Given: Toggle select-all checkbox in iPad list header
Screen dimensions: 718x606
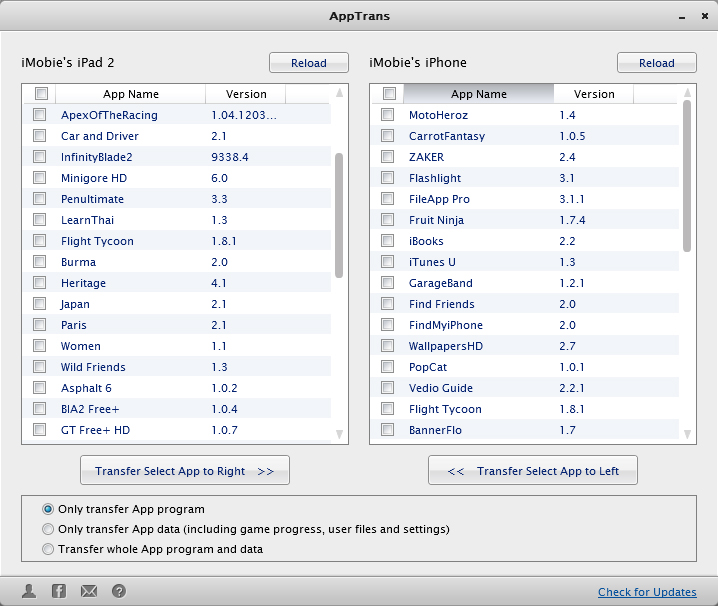Looking at the screenshot, I should pos(41,93).
